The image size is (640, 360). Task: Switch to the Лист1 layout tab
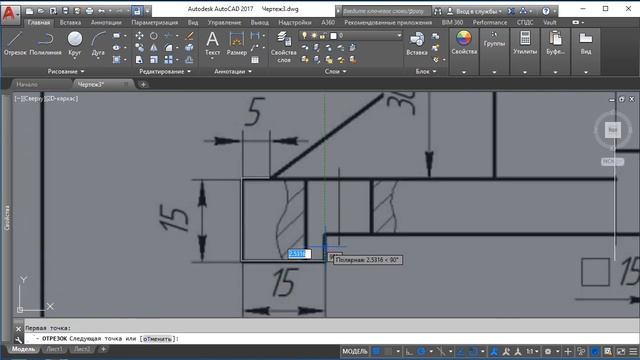click(x=54, y=349)
